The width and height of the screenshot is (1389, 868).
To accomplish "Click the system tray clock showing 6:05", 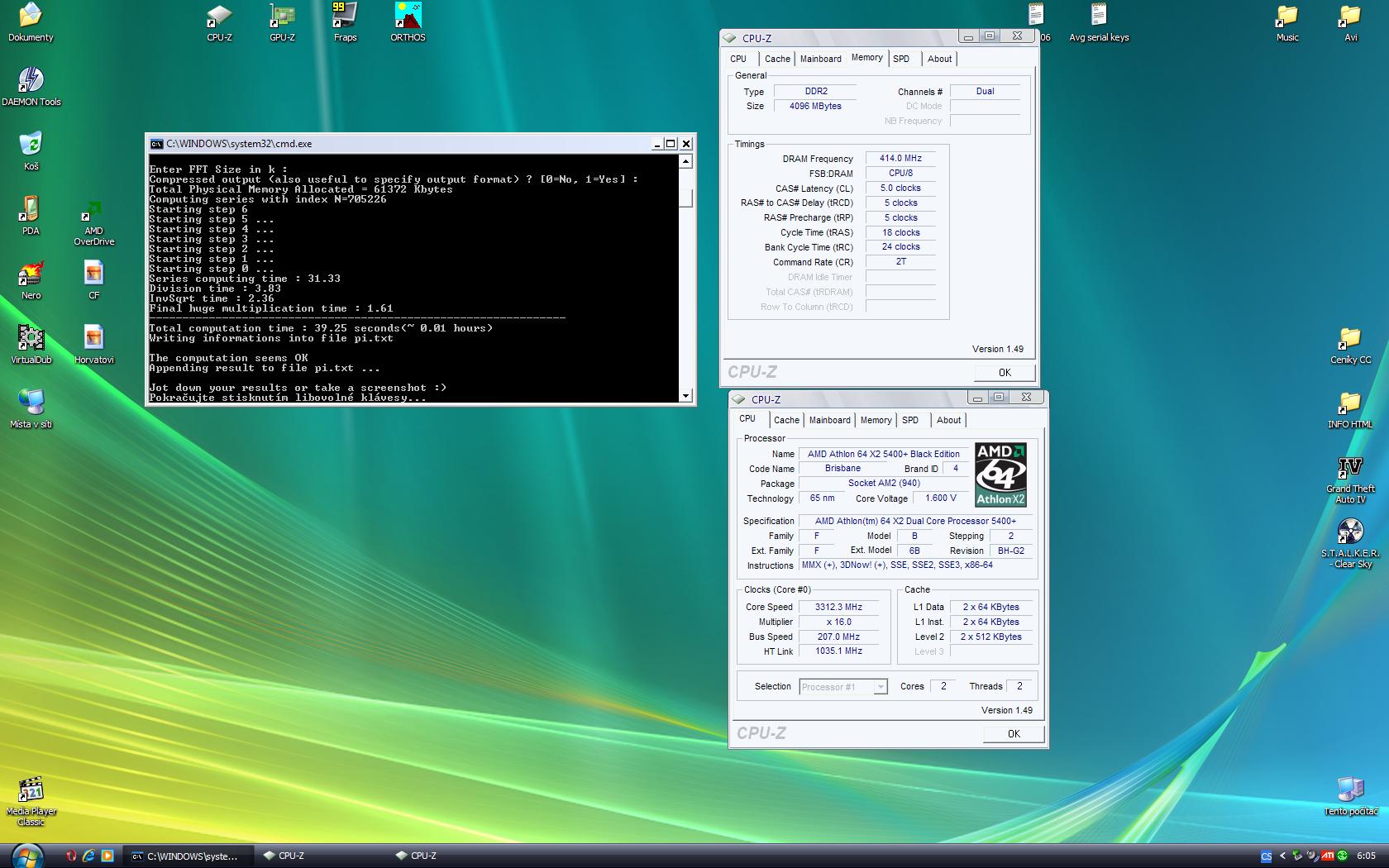I will coord(1366,856).
